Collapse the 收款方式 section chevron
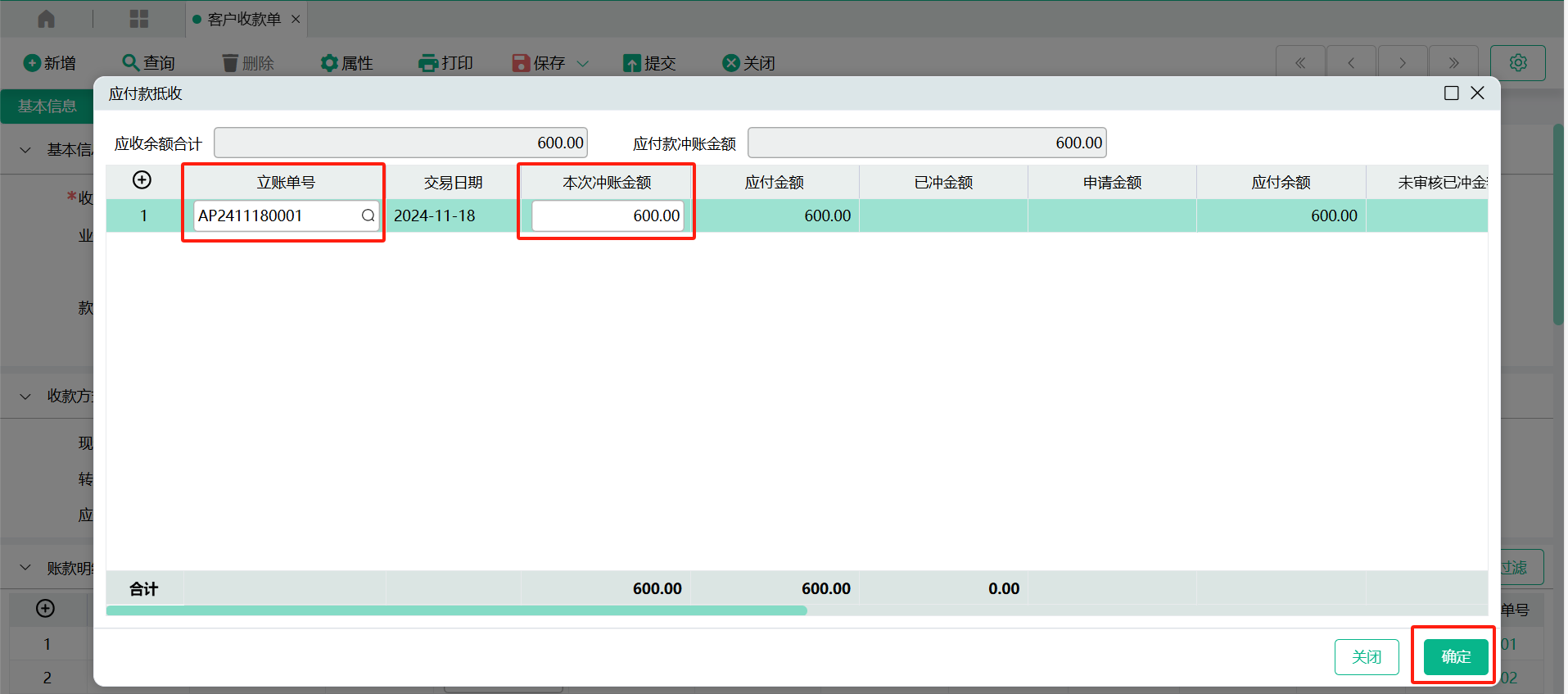This screenshot has height=694, width=1568. click(25, 397)
